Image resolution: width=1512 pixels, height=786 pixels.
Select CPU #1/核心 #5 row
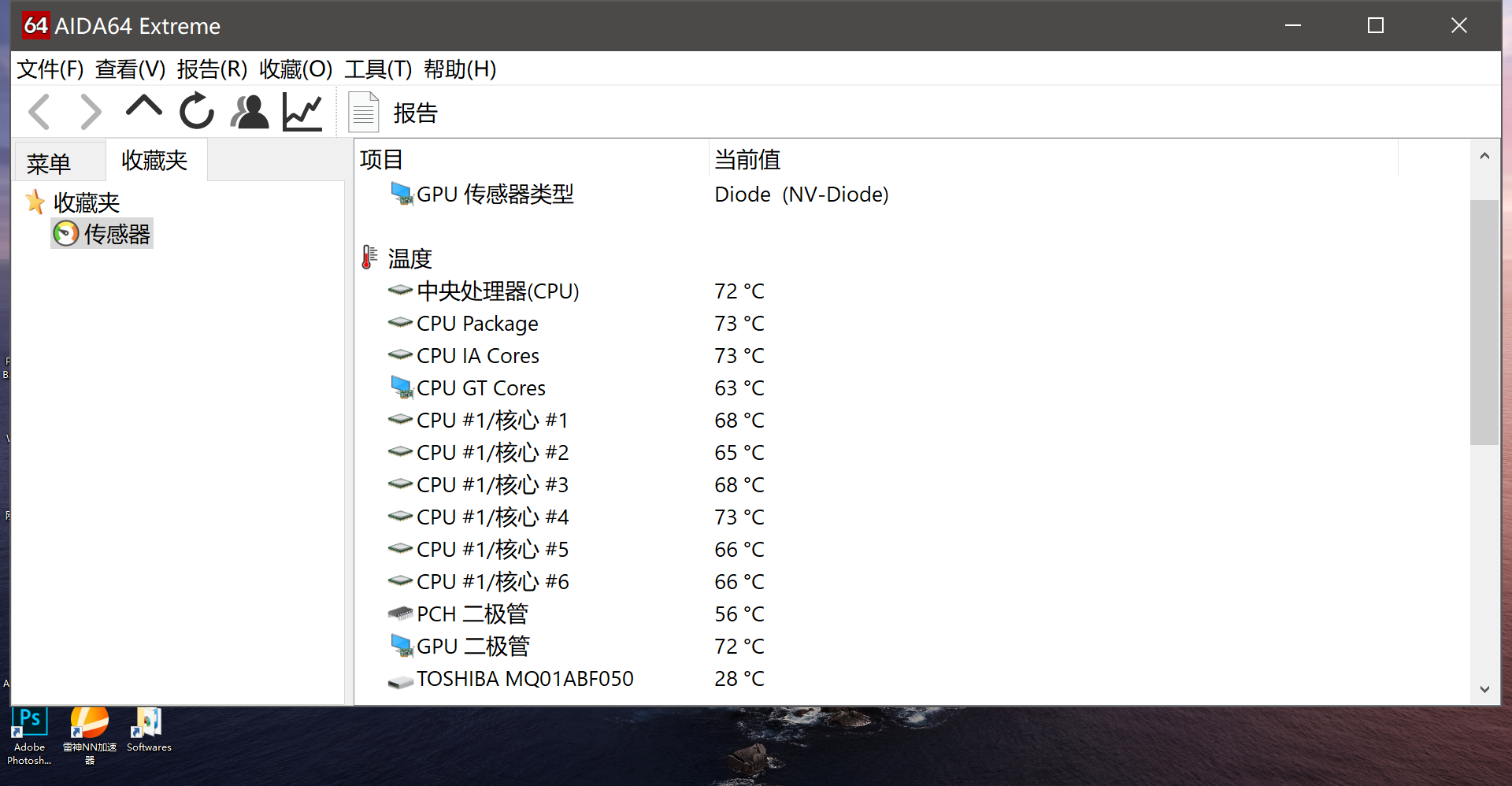(x=912, y=549)
